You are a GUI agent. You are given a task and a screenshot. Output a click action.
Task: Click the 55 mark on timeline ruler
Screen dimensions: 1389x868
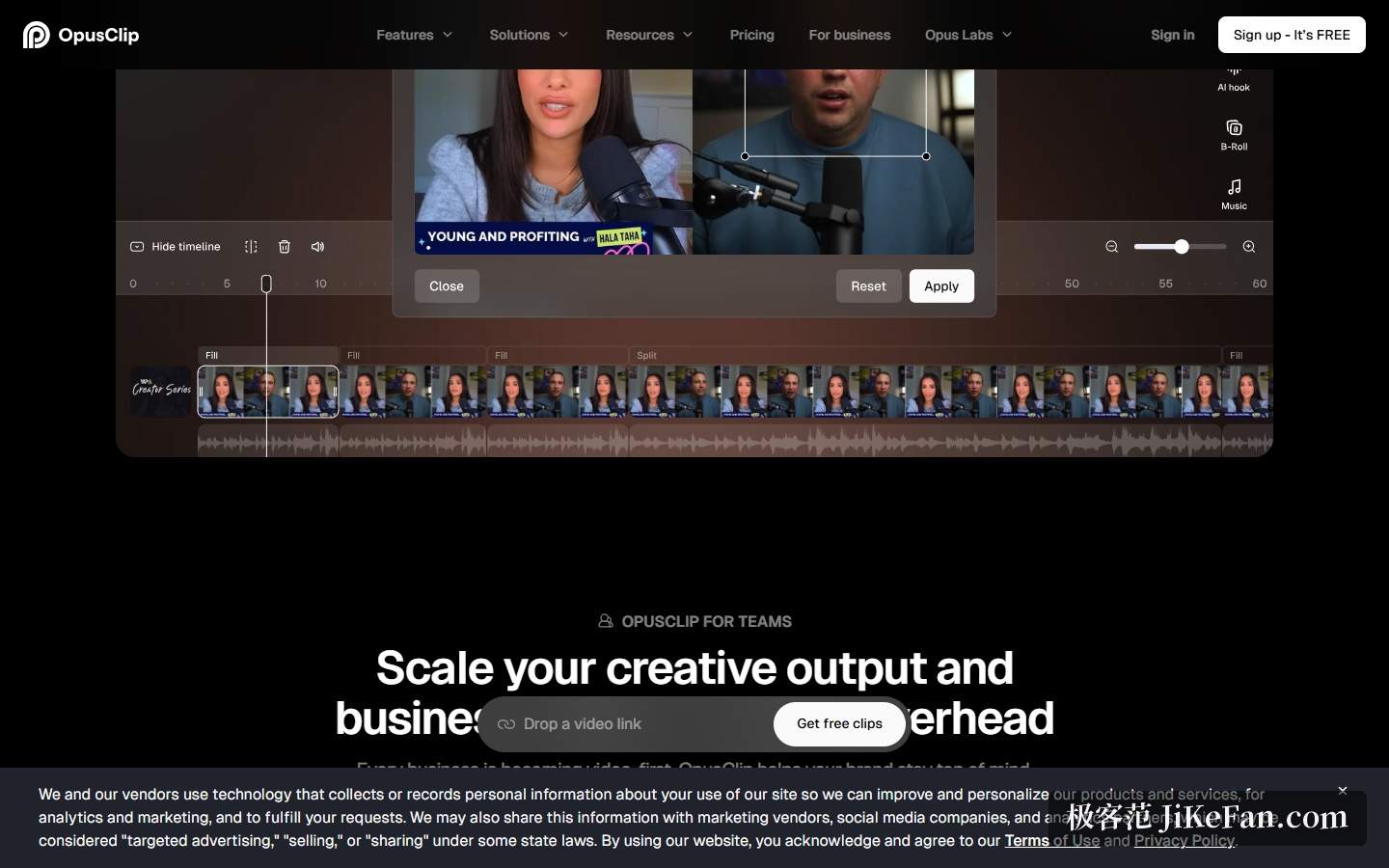pos(1165,284)
